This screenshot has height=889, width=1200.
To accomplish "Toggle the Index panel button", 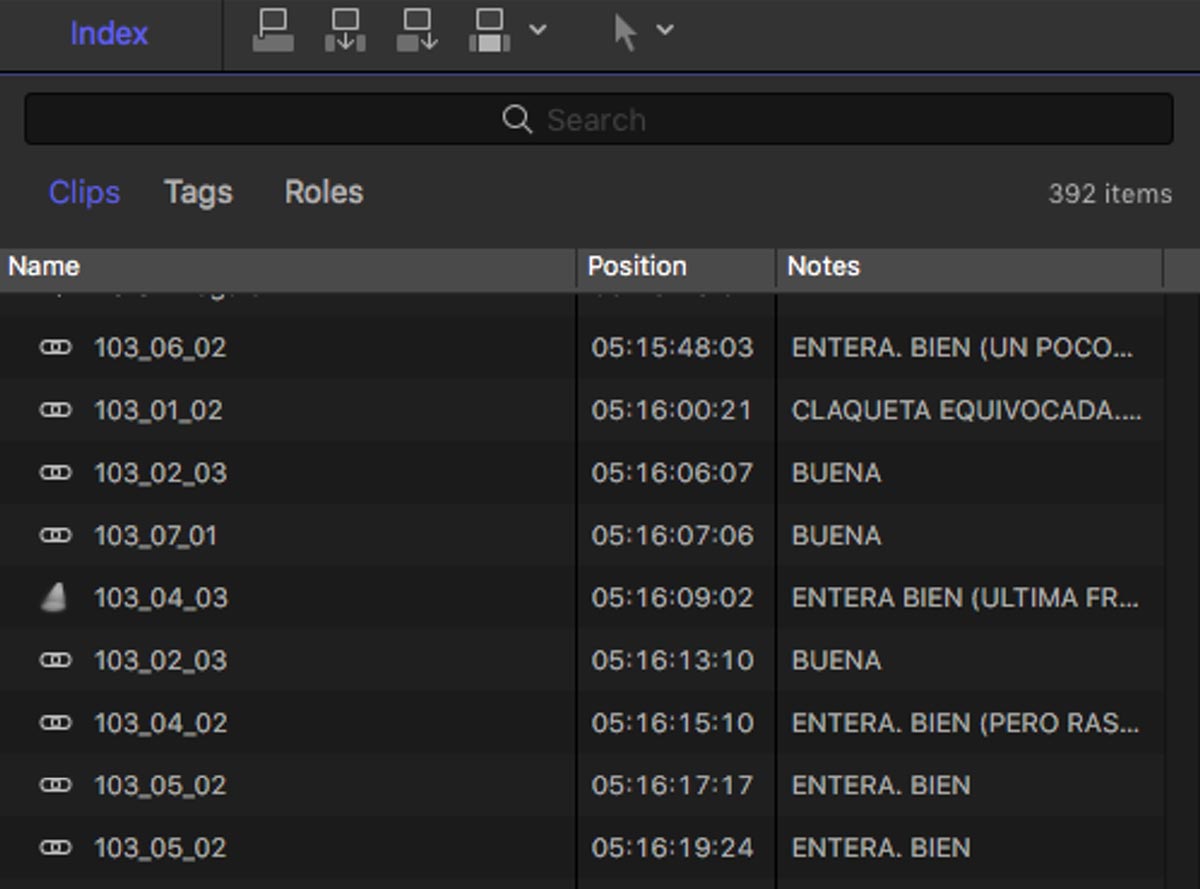I will click(109, 33).
